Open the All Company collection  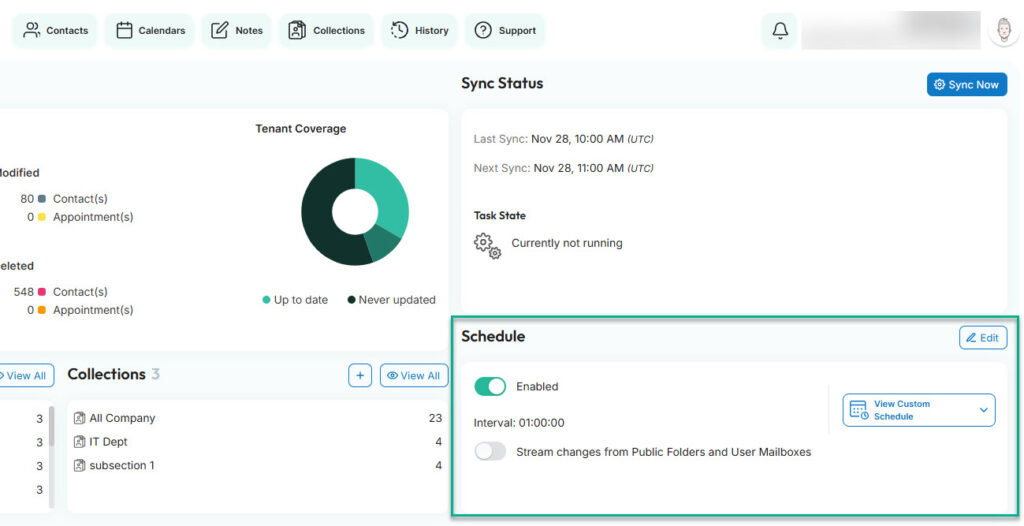tap(257, 418)
